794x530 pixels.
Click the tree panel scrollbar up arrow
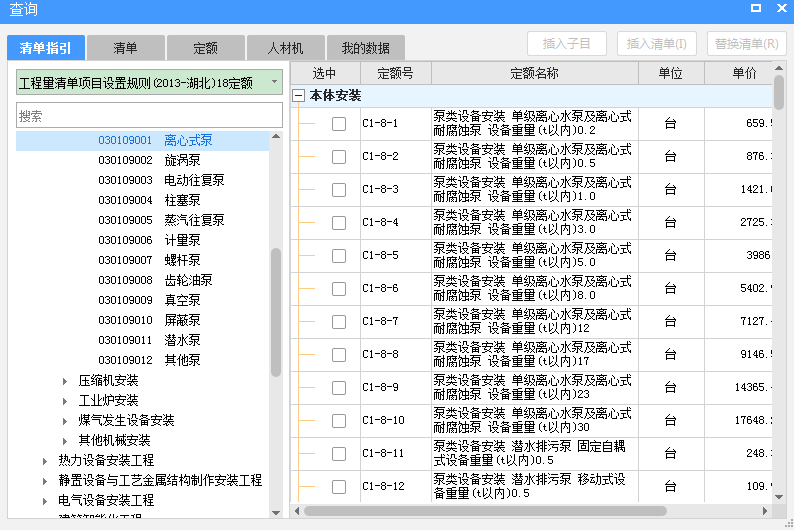pyautogui.click(x=276, y=137)
